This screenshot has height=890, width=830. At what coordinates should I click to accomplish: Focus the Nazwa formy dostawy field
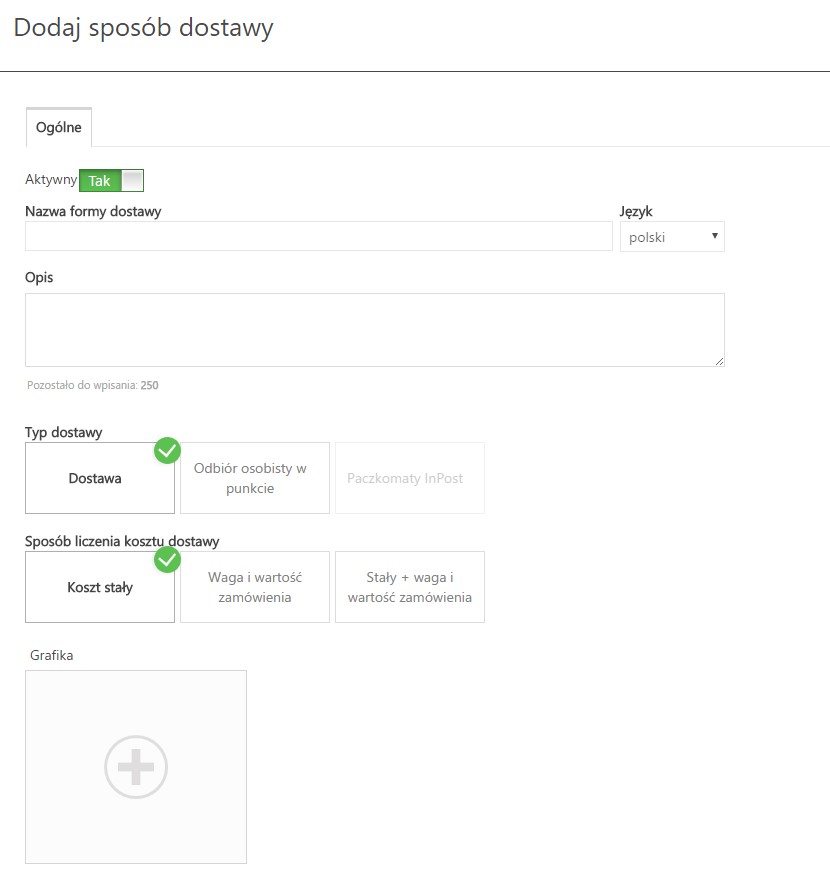click(318, 236)
